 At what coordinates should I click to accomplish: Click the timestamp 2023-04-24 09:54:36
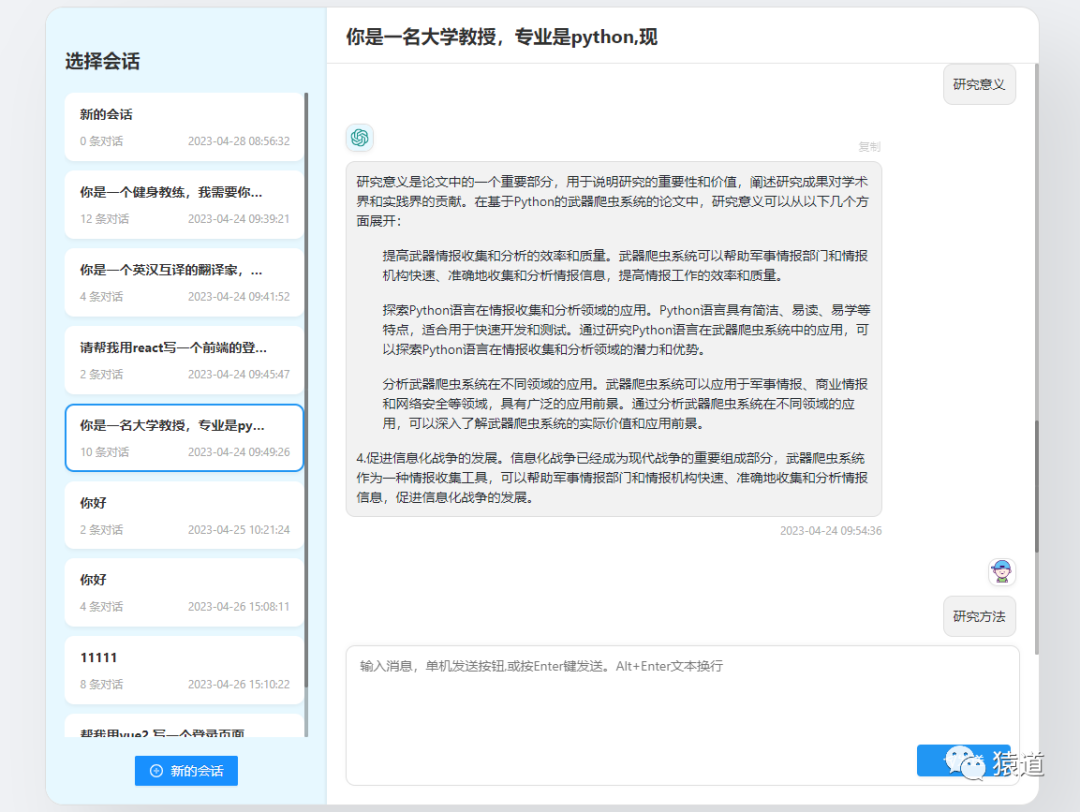[x=830, y=531]
